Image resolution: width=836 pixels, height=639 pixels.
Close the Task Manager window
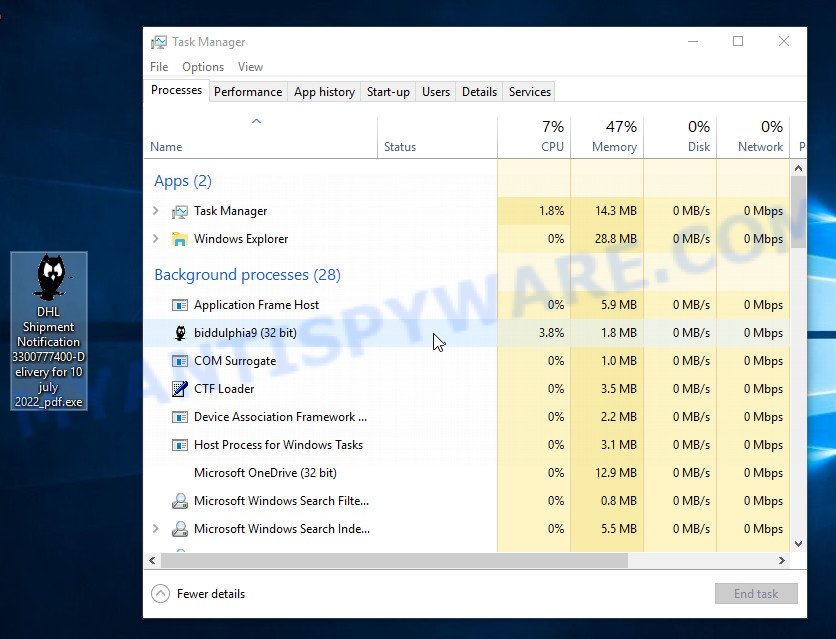[784, 42]
